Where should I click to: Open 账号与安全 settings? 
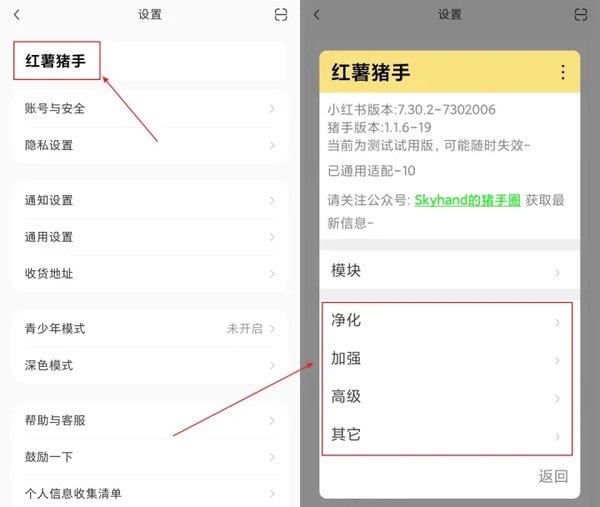click(149, 109)
